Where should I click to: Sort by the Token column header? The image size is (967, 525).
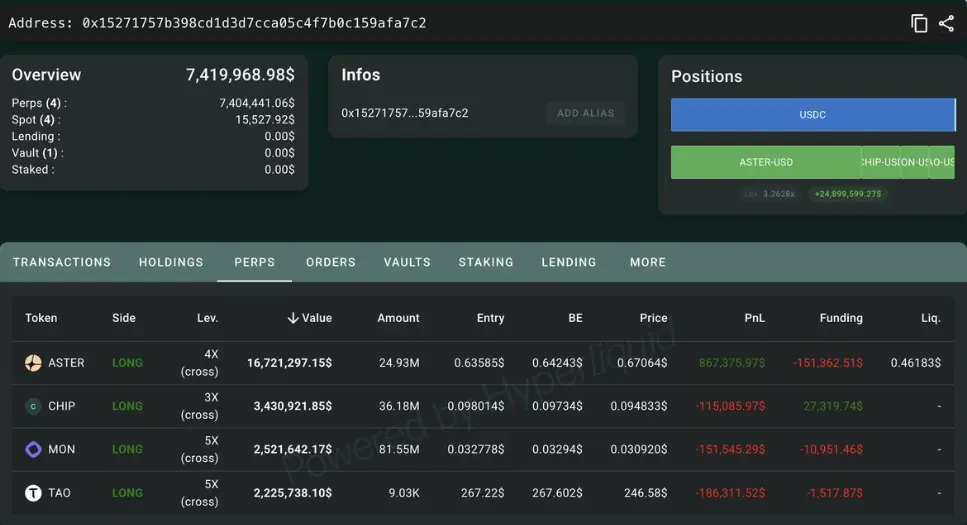pos(41,318)
